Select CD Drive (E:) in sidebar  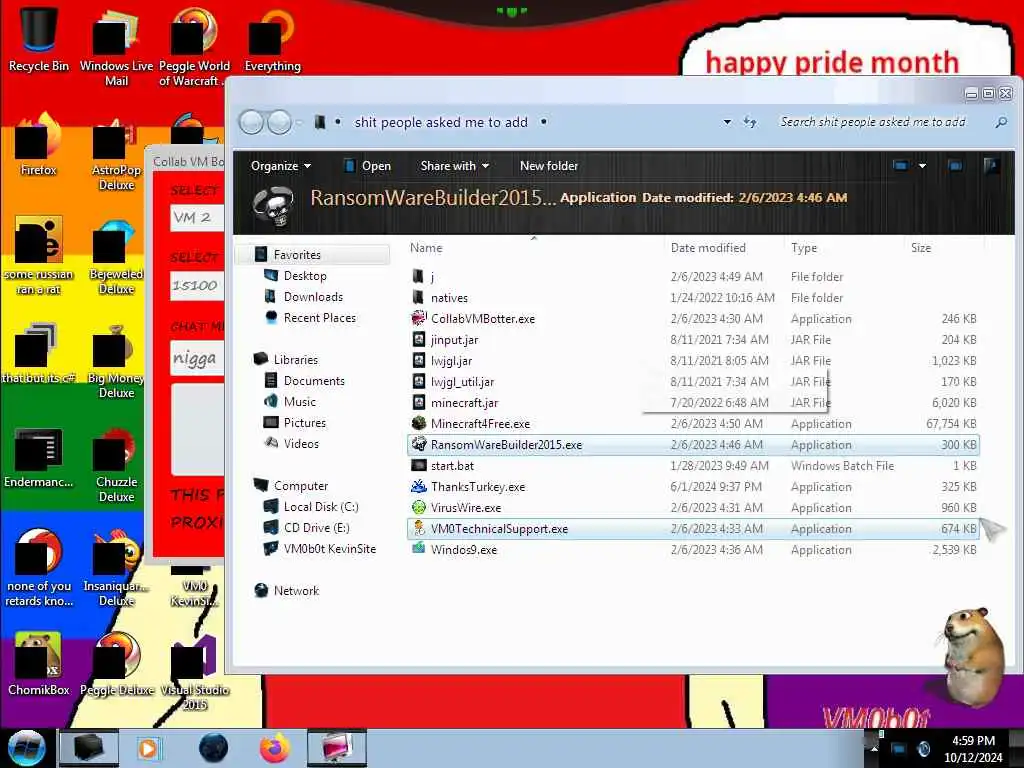tap(317, 528)
